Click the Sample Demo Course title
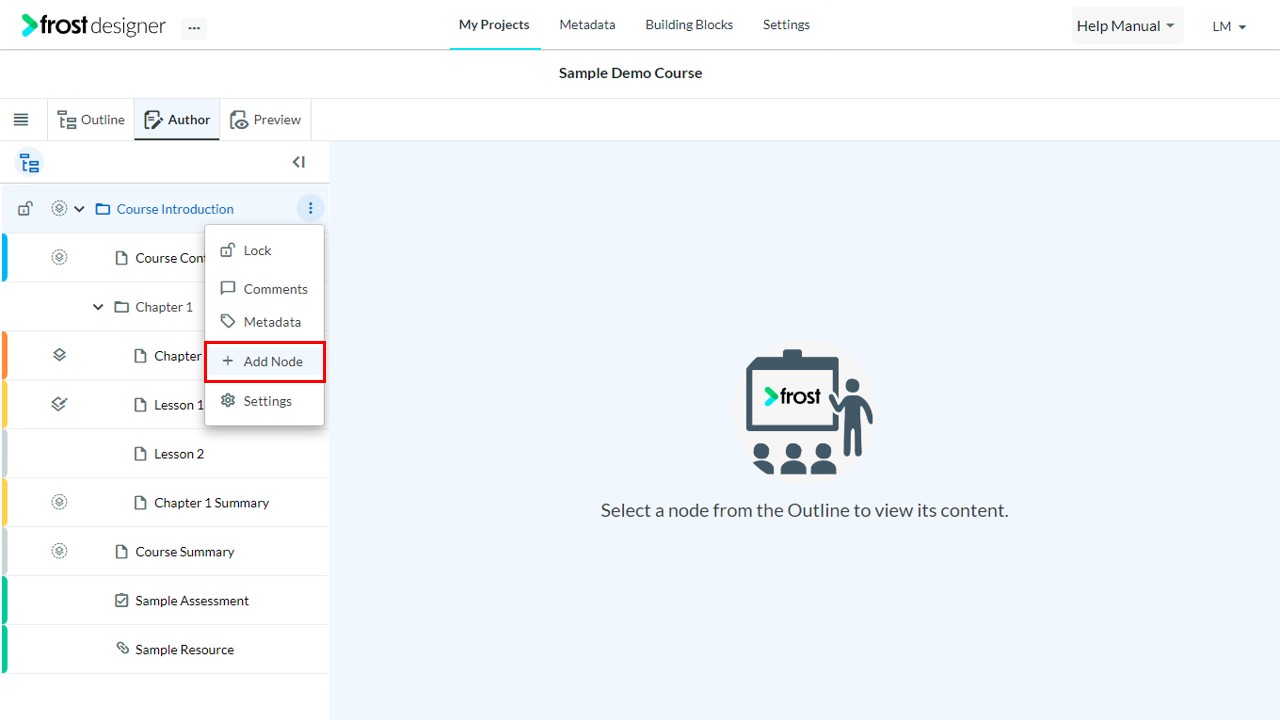Screen dimensions: 1280x720 [x=630, y=73]
